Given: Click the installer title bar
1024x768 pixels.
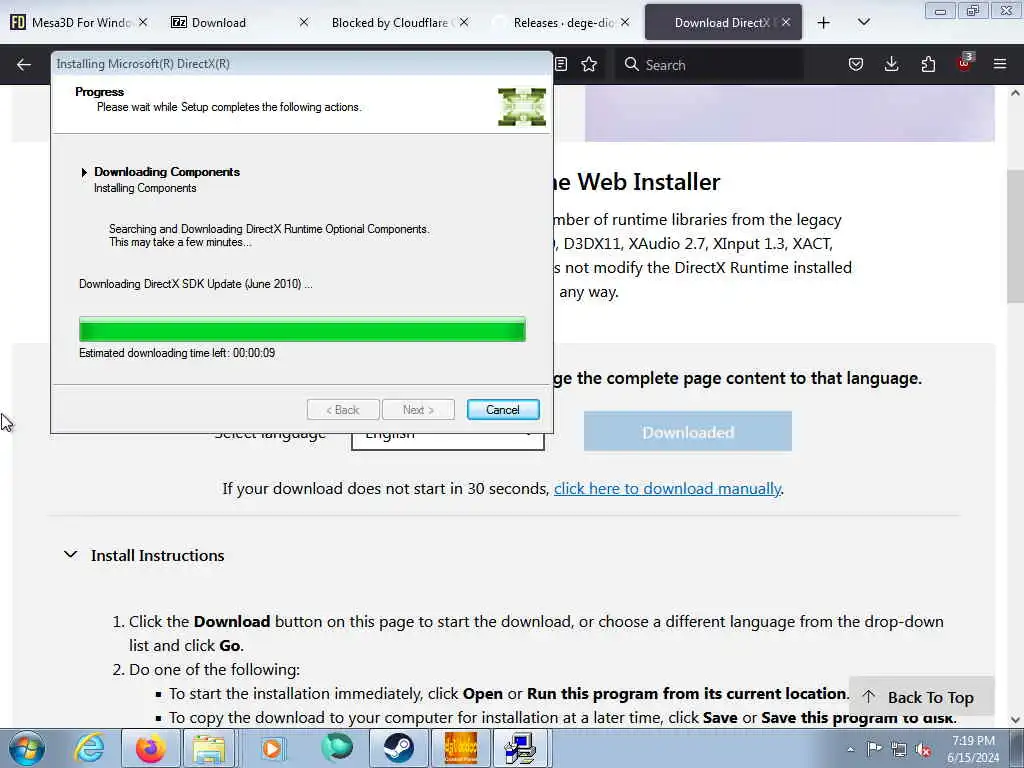Looking at the screenshot, I should click(302, 63).
